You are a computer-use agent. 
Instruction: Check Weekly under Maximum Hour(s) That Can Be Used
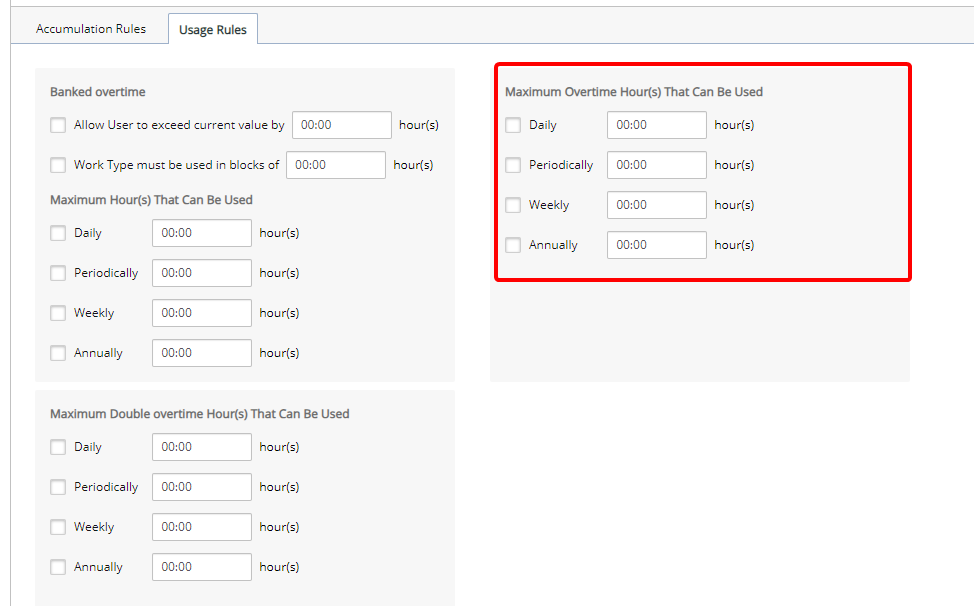[58, 313]
